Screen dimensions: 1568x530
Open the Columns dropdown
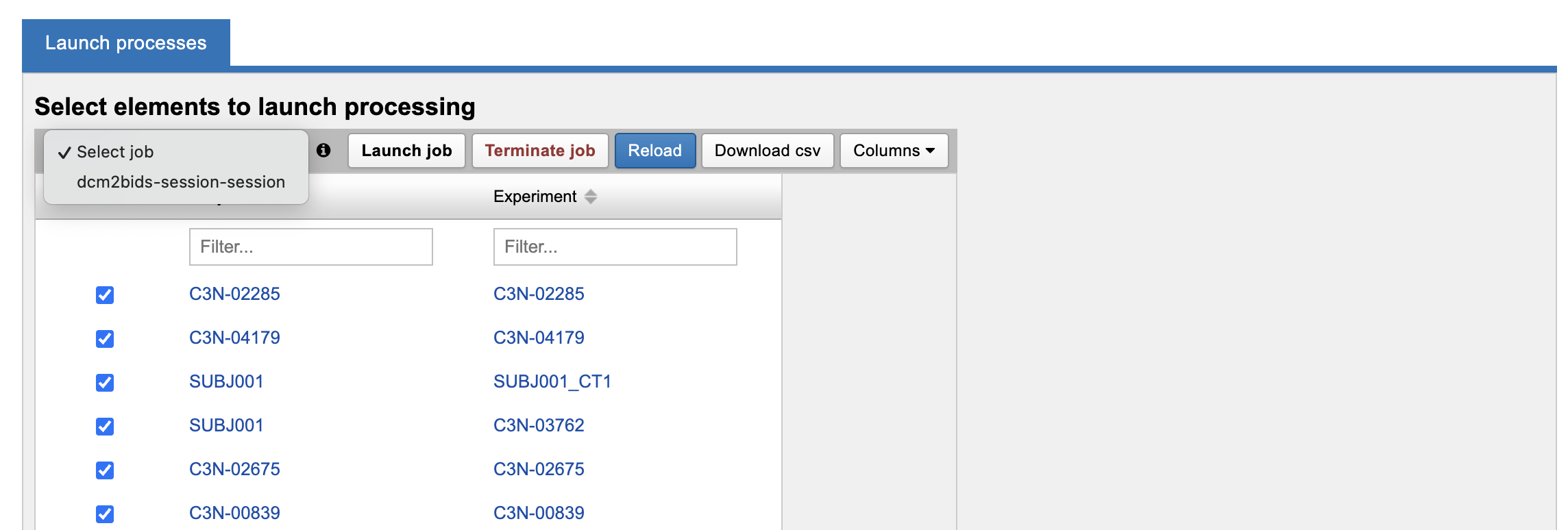click(894, 151)
